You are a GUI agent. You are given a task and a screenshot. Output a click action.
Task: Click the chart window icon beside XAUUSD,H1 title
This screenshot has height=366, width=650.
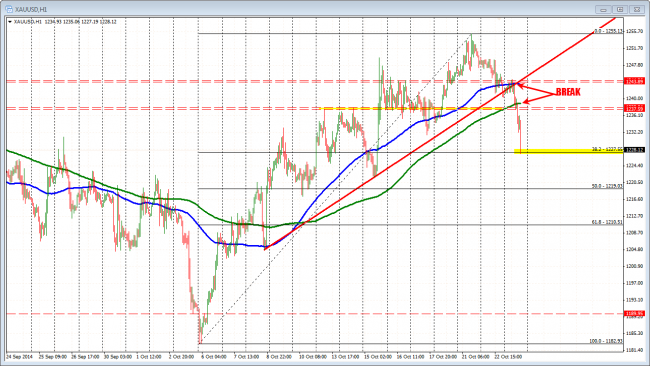(x=8, y=9)
